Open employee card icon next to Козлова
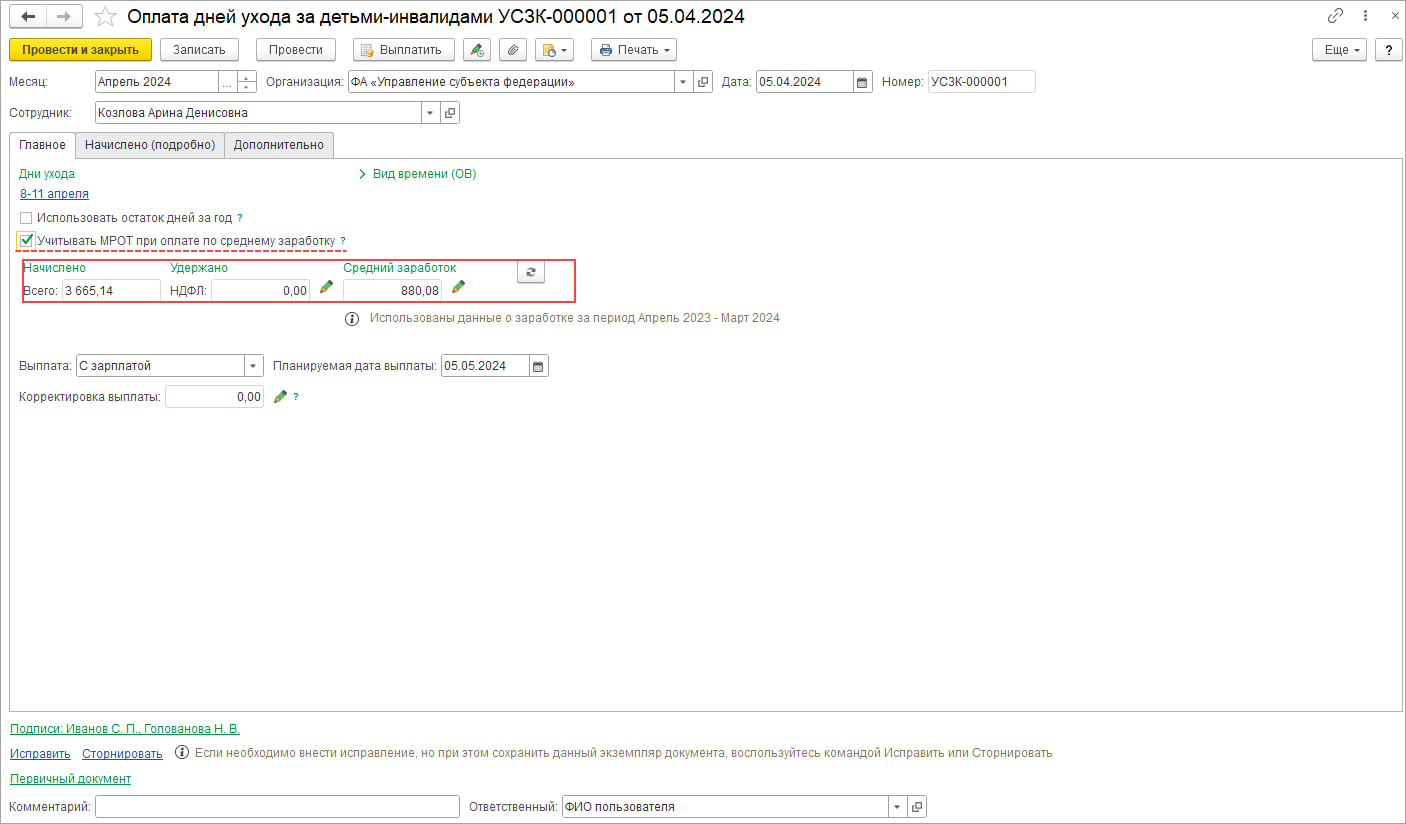Screen dimensions: 1406x824 450,113
